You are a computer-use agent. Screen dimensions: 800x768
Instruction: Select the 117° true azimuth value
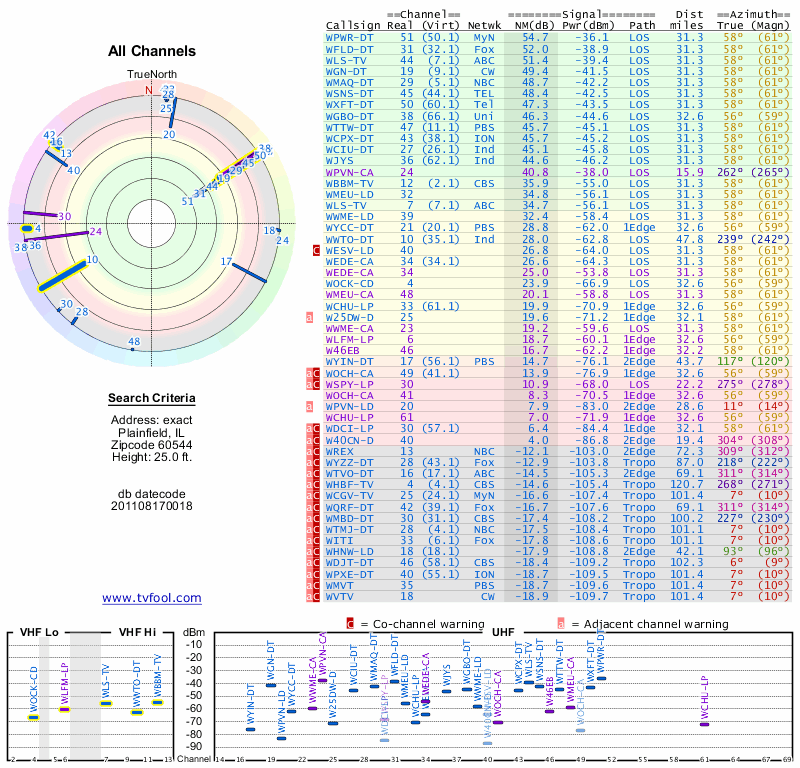click(730, 362)
